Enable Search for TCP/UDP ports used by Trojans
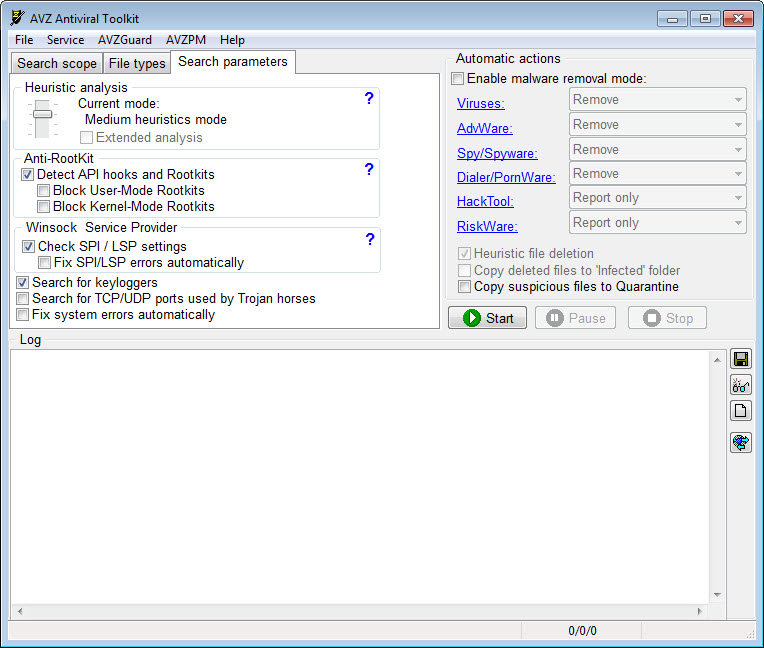 coord(22,299)
